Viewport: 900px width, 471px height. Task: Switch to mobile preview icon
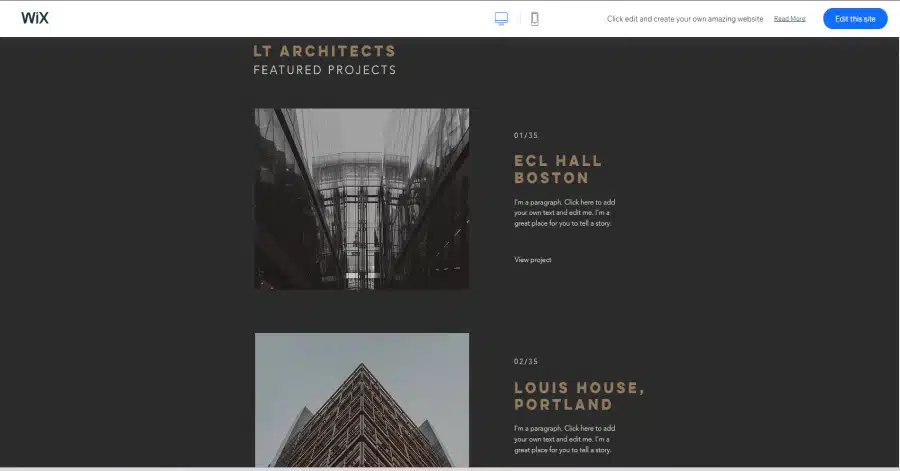(x=534, y=19)
